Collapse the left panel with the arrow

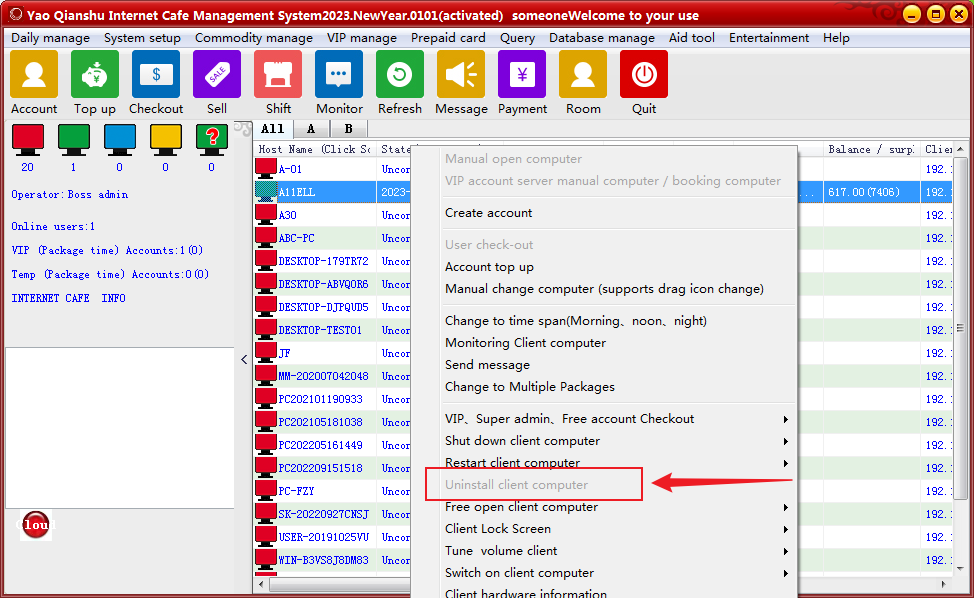tap(244, 359)
